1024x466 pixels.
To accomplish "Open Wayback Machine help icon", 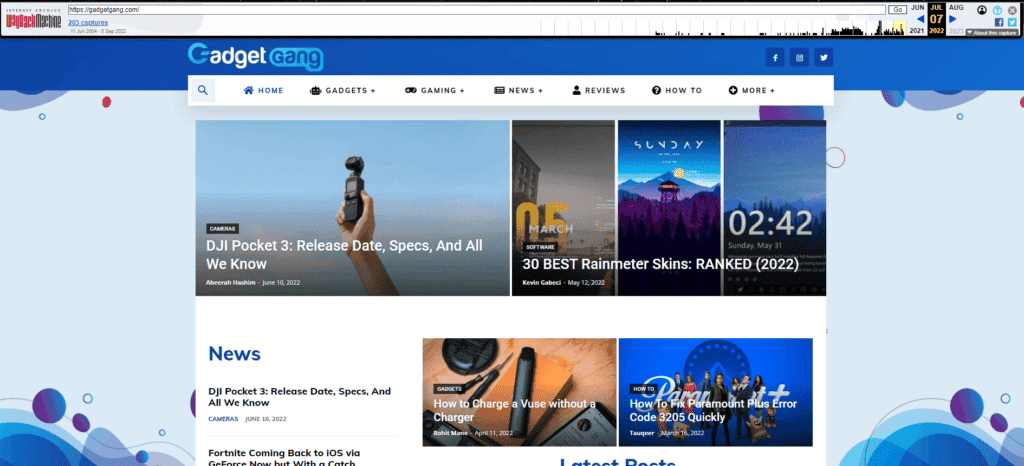I will [x=997, y=10].
